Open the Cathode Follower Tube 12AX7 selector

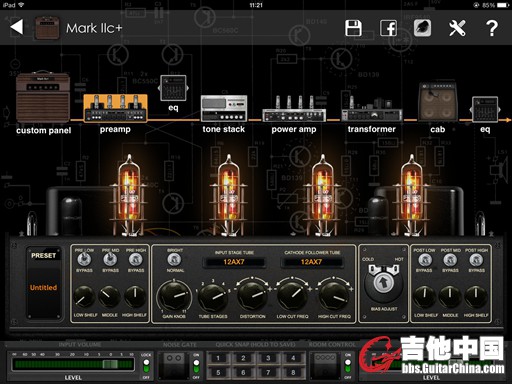(x=312, y=262)
